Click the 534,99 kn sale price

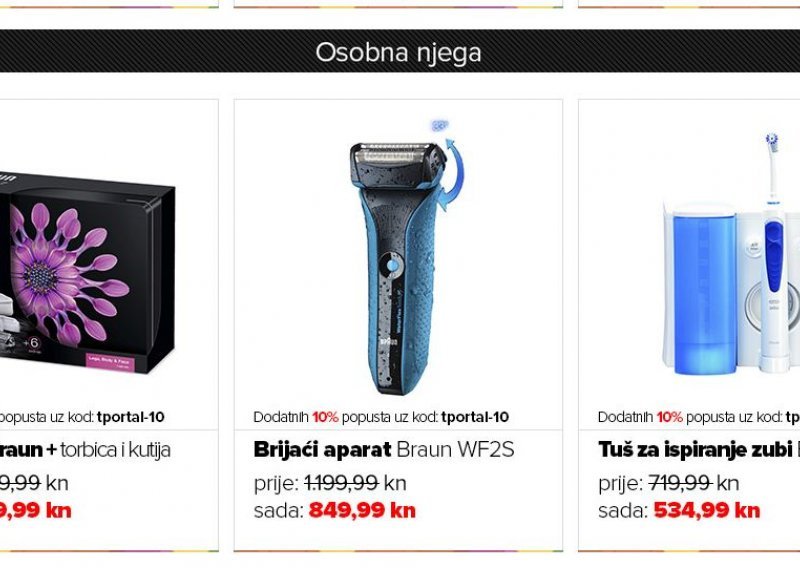point(707,510)
